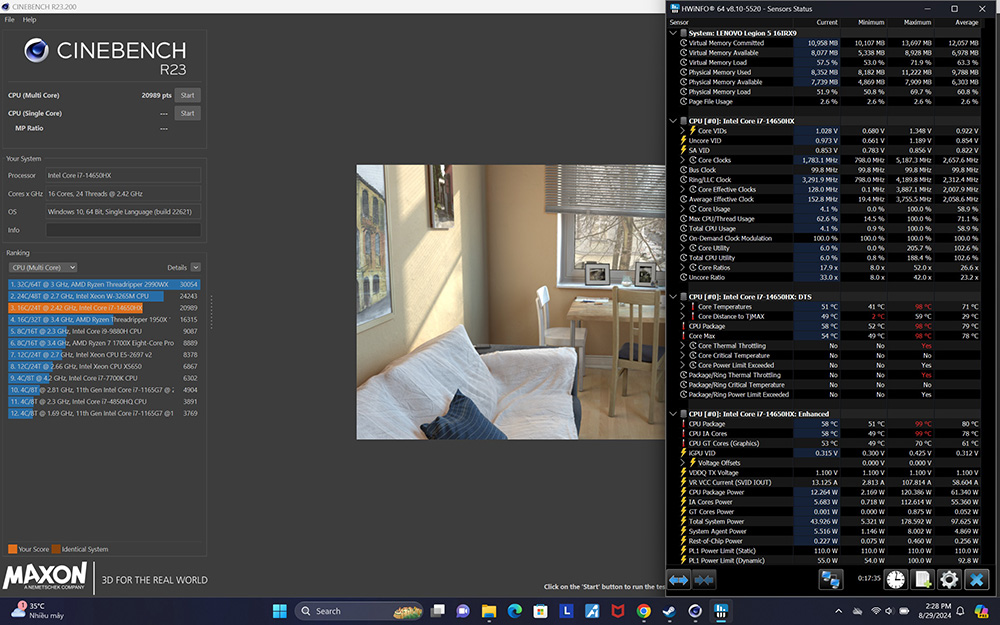Open the Windows Start menu
This screenshot has height=625, width=1000.
(x=279, y=611)
